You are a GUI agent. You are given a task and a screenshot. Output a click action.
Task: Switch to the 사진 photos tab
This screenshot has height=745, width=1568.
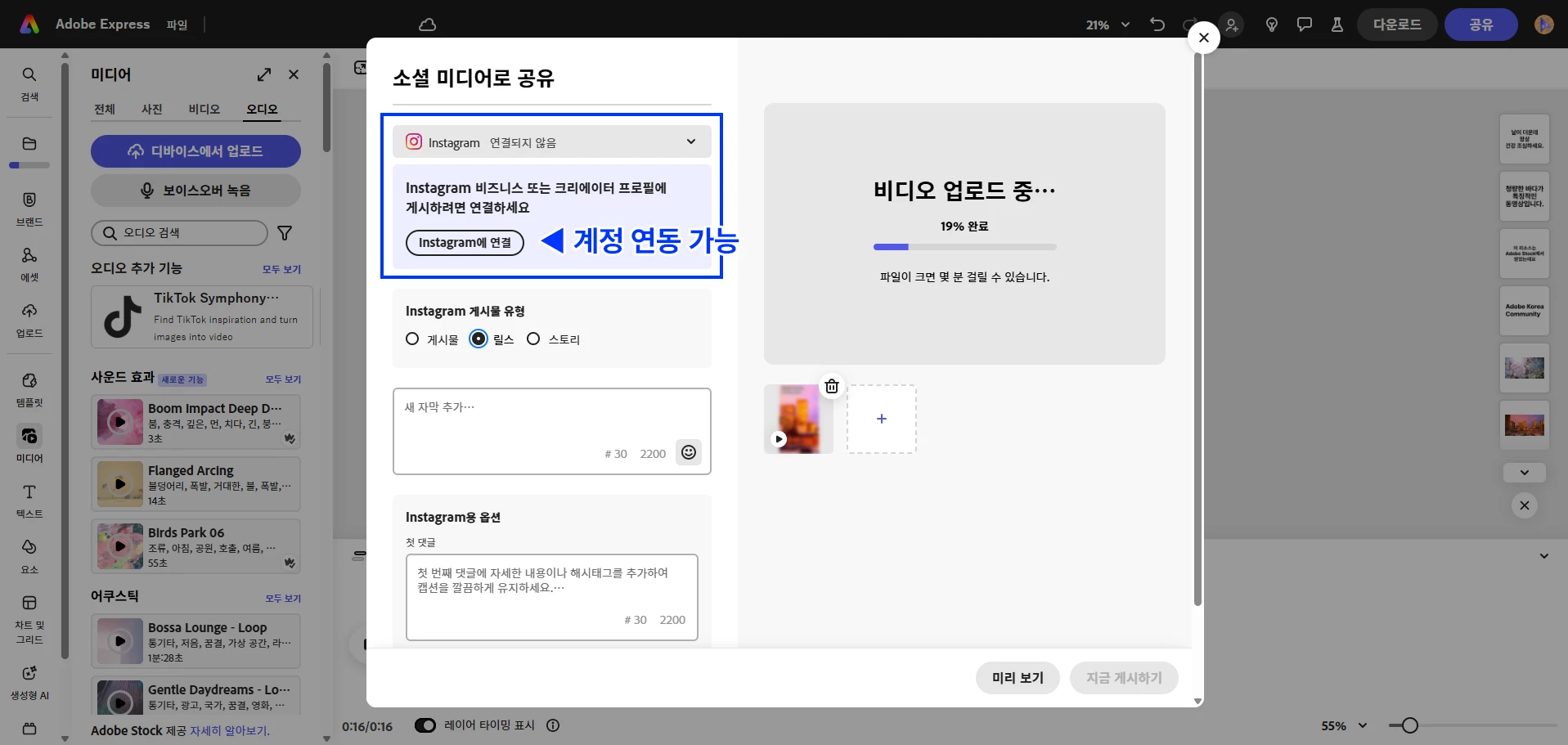click(x=152, y=110)
